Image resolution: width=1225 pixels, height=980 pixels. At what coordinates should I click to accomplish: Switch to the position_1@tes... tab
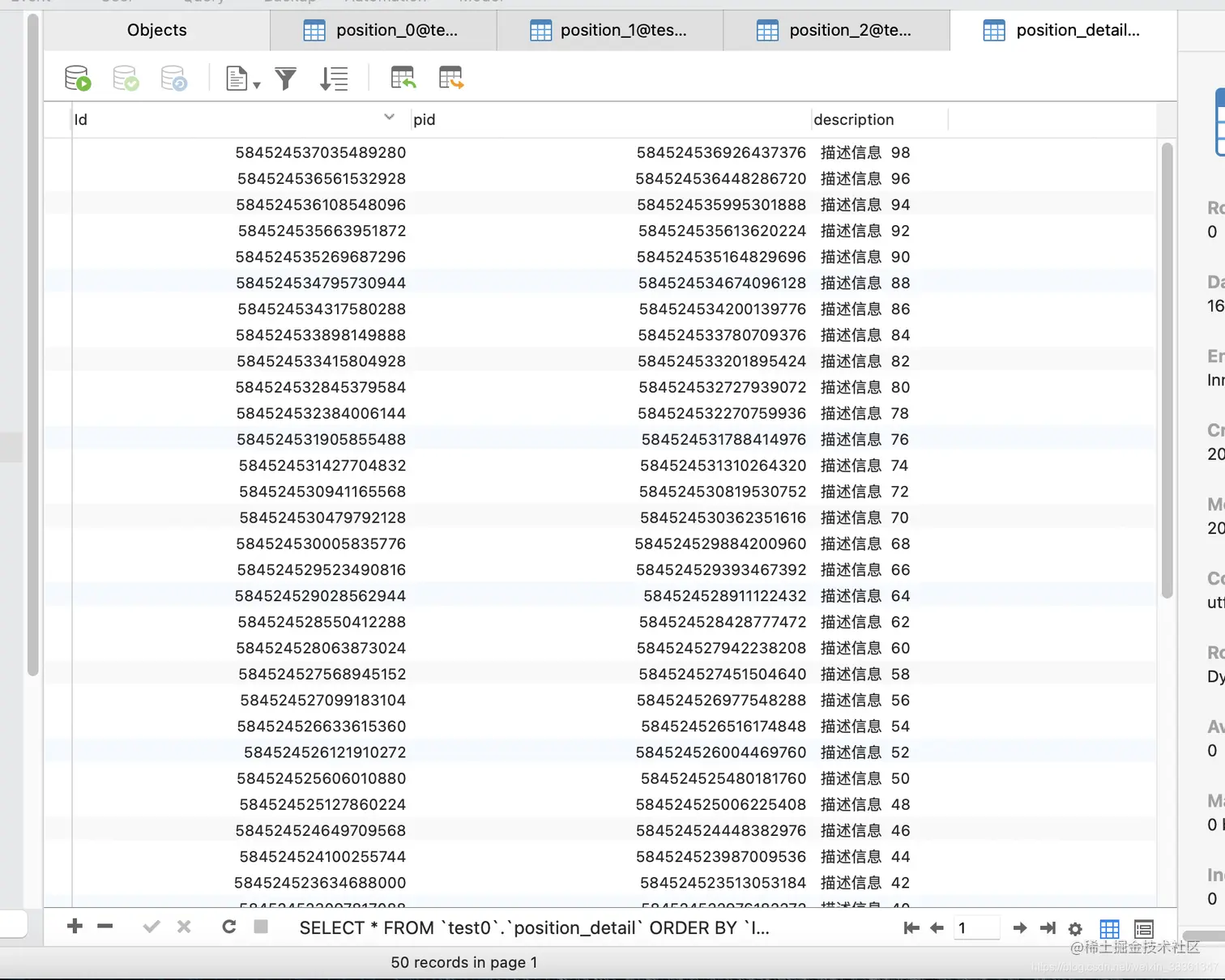coord(610,30)
